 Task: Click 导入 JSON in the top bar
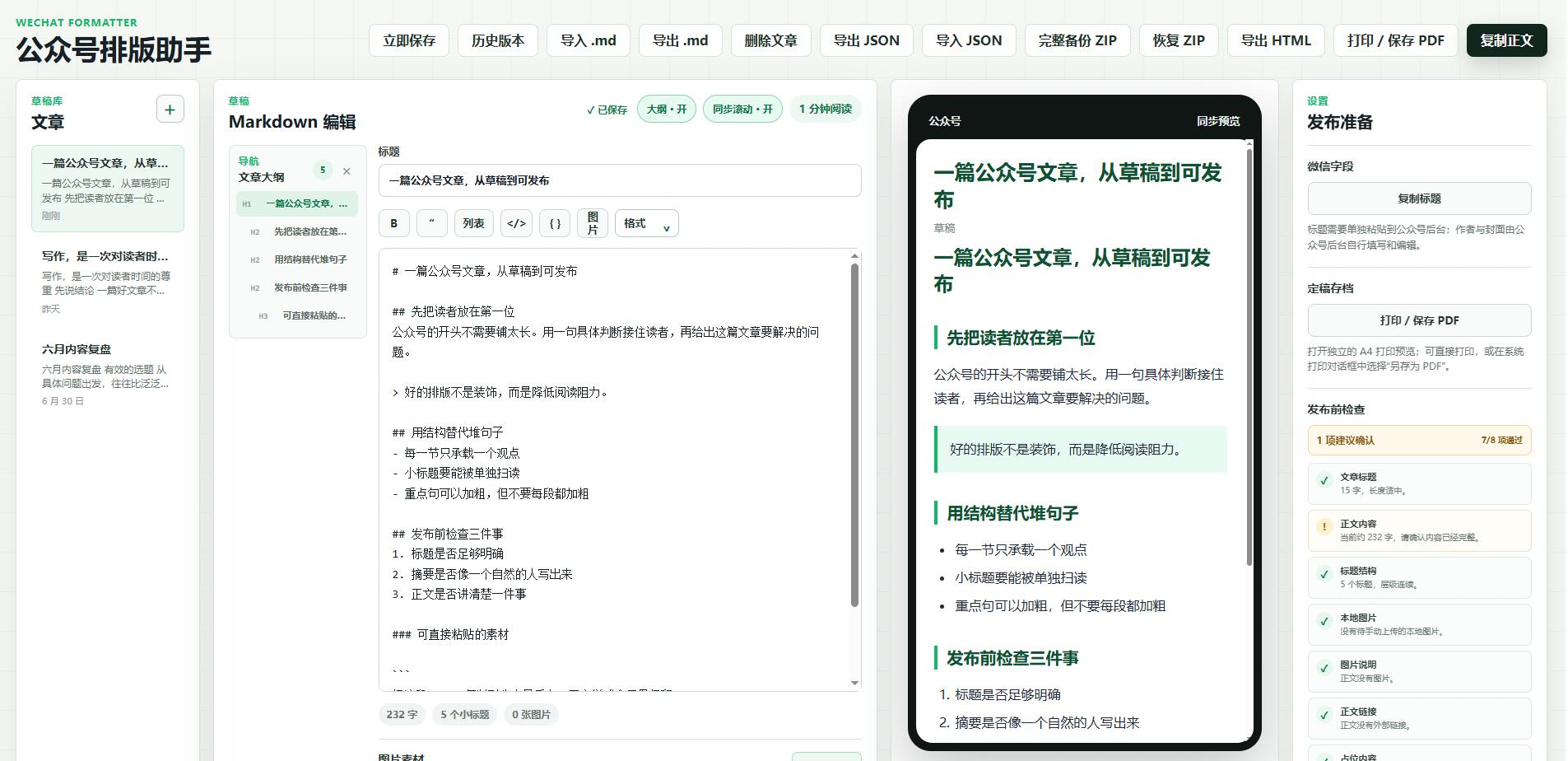click(969, 40)
